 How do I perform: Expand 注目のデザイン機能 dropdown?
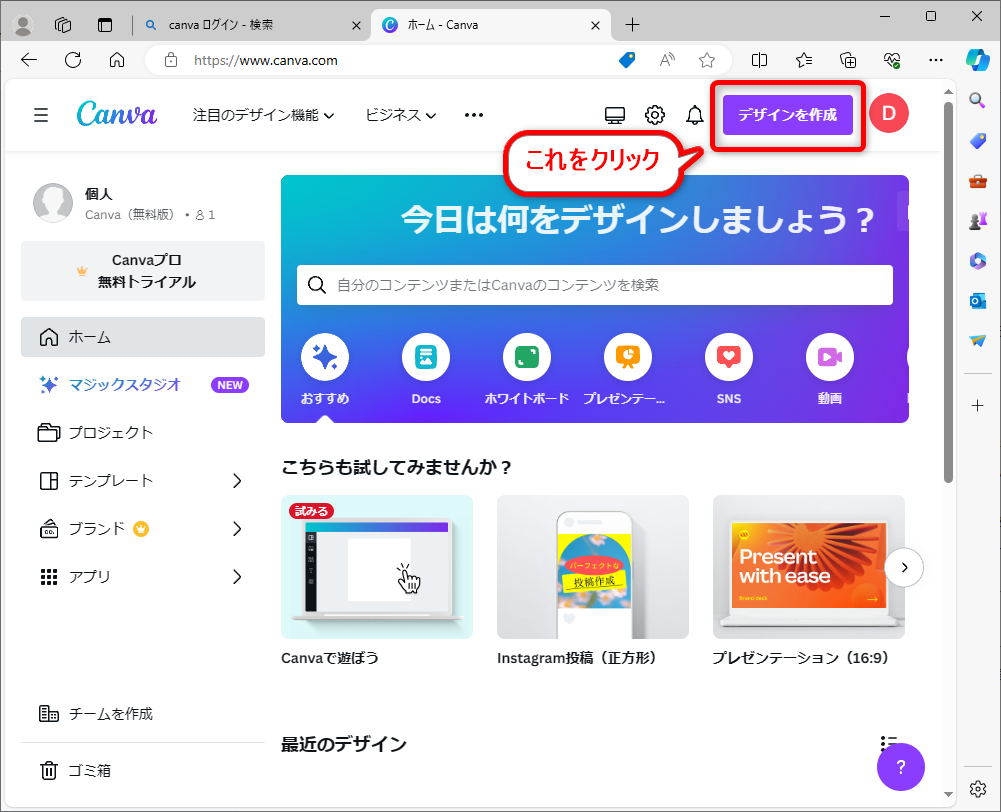[x=263, y=115]
